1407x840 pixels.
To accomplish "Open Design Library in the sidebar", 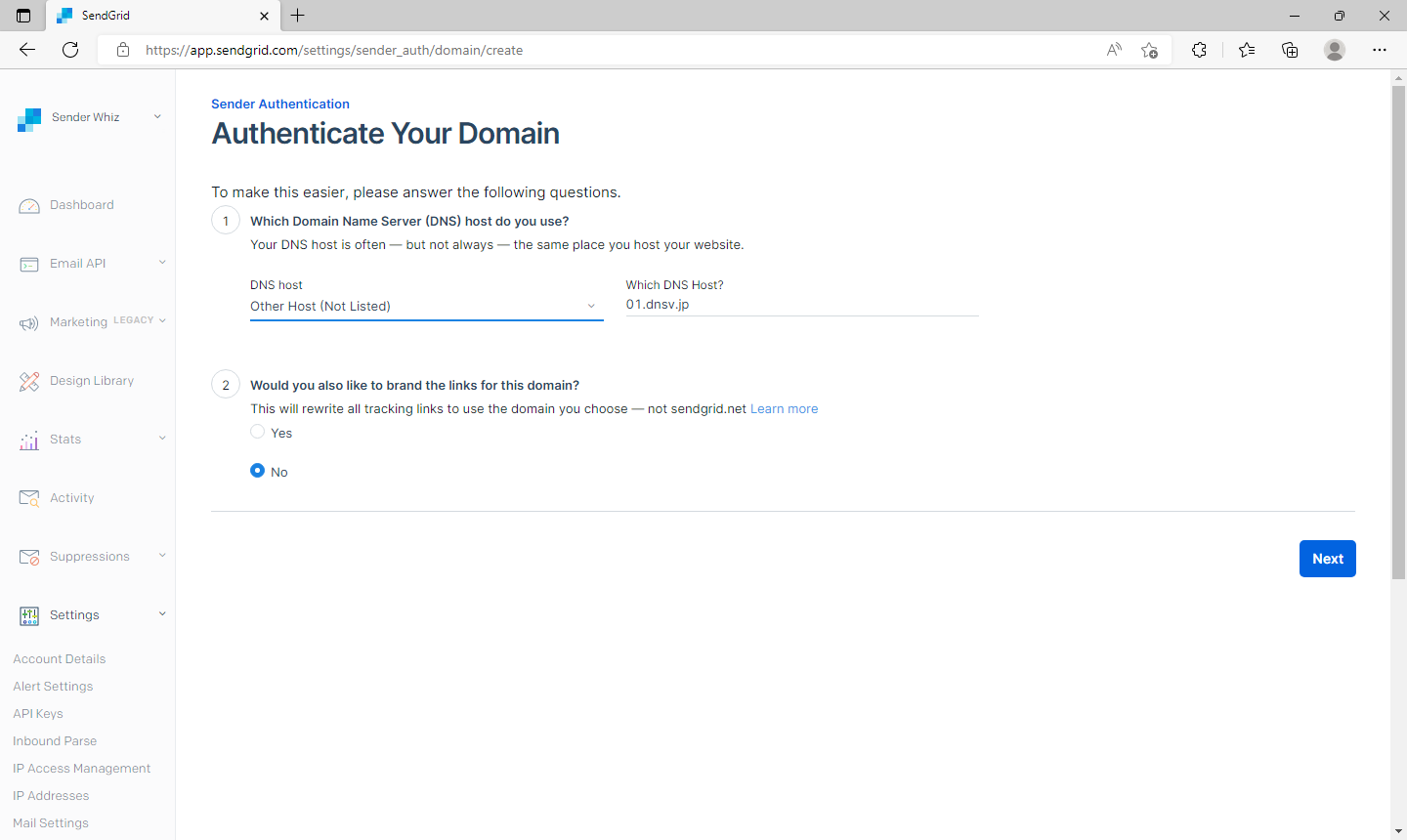I will pos(92,381).
